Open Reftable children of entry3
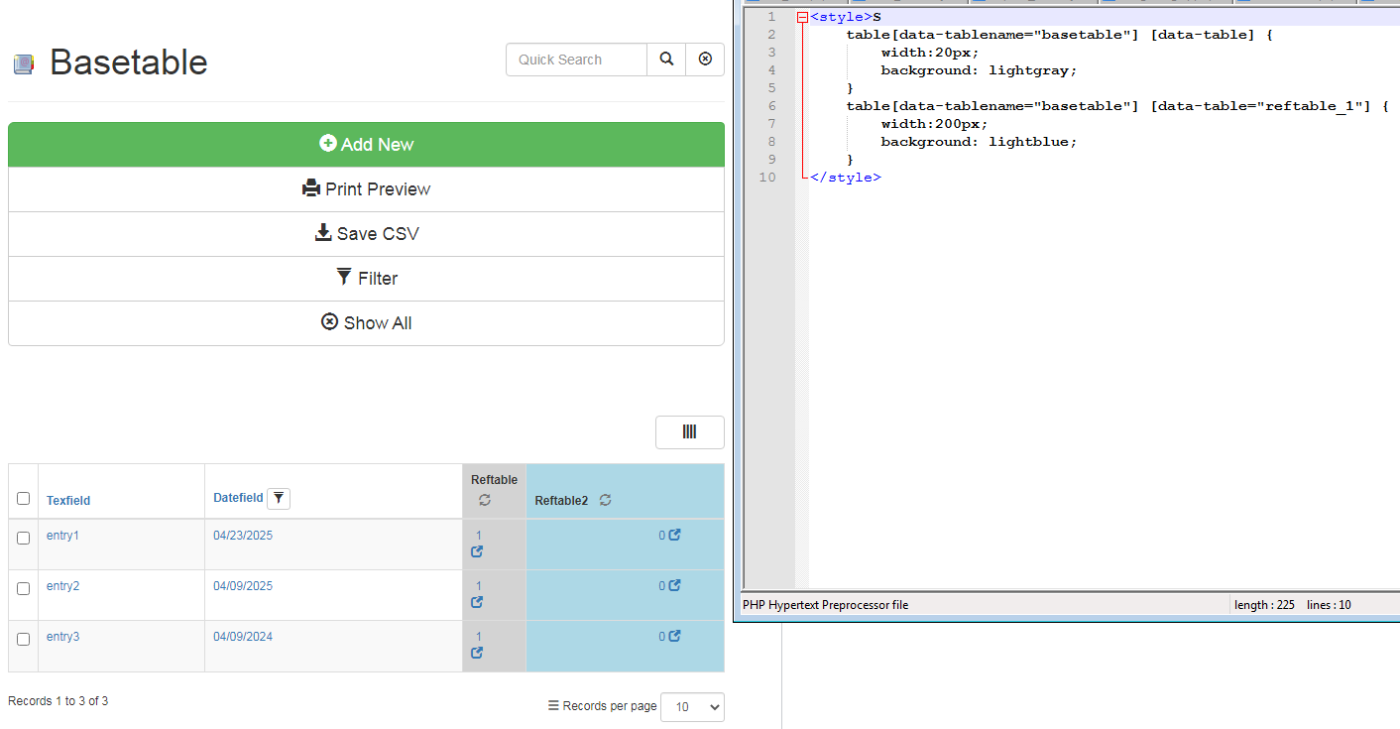Image resolution: width=1400 pixels, height=729 pixels. point(477,653)
